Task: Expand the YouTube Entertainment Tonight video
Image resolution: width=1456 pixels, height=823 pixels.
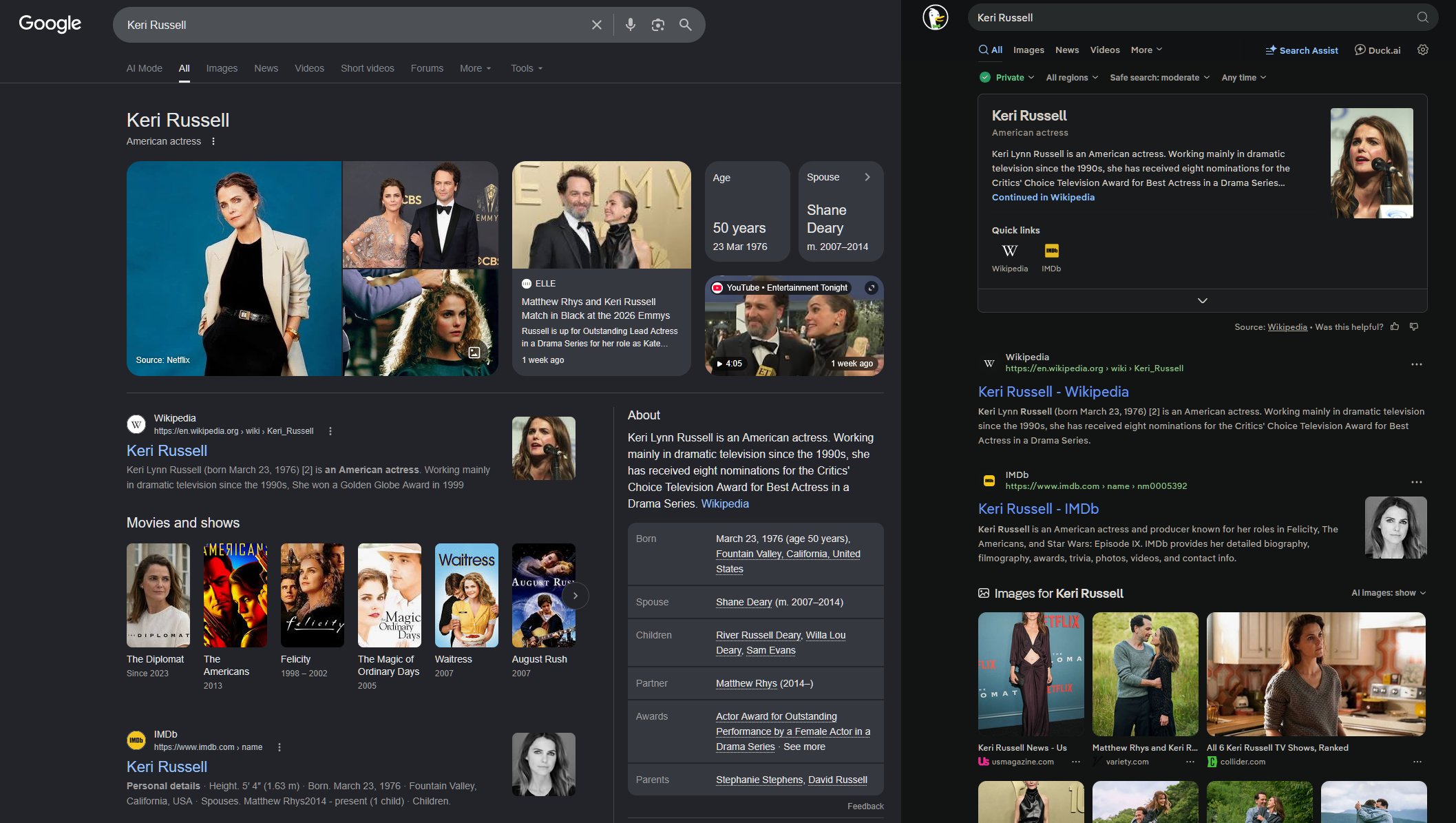Action: (872, 288)
